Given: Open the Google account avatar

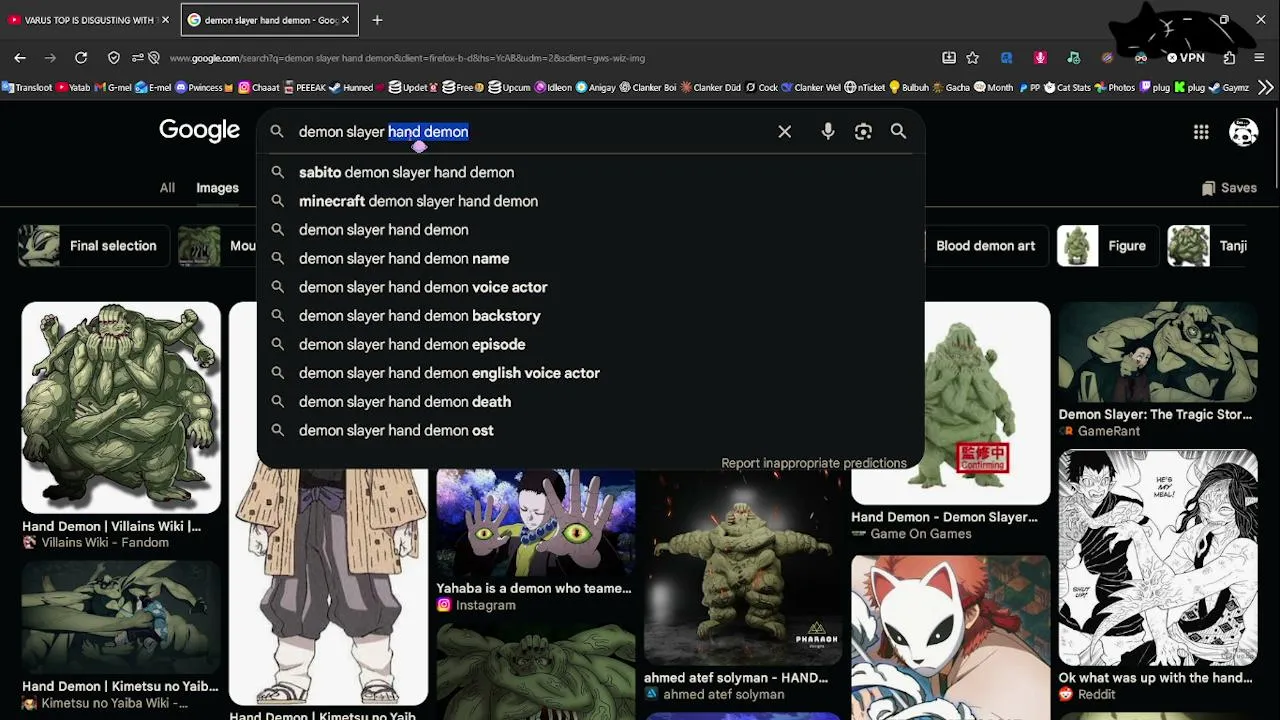Looking at the screenshot, I should pos(1243,131).
